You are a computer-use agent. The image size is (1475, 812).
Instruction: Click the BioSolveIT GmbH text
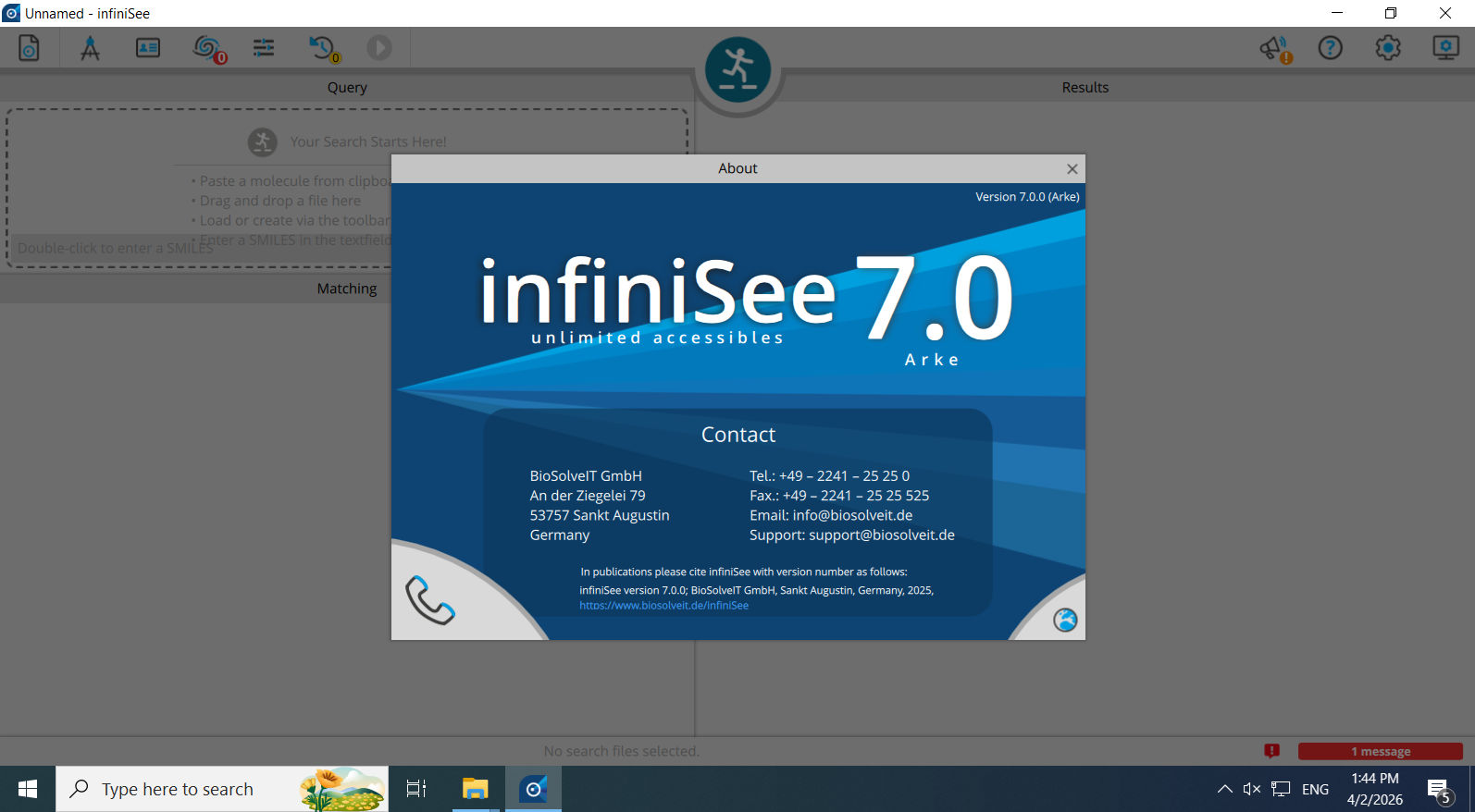[586, 475]
